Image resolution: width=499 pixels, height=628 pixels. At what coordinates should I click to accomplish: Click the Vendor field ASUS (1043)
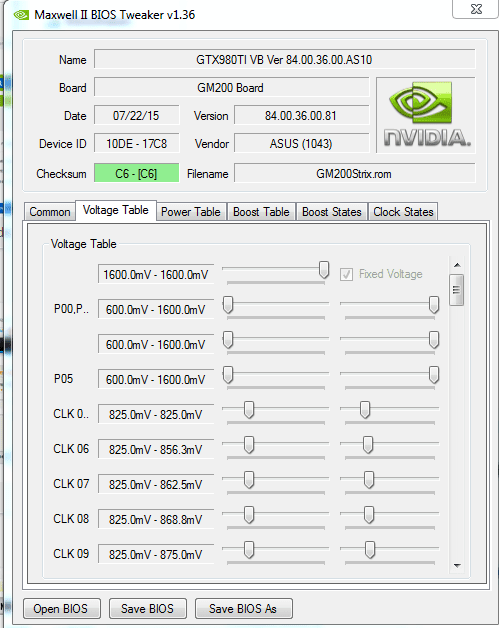301,144
